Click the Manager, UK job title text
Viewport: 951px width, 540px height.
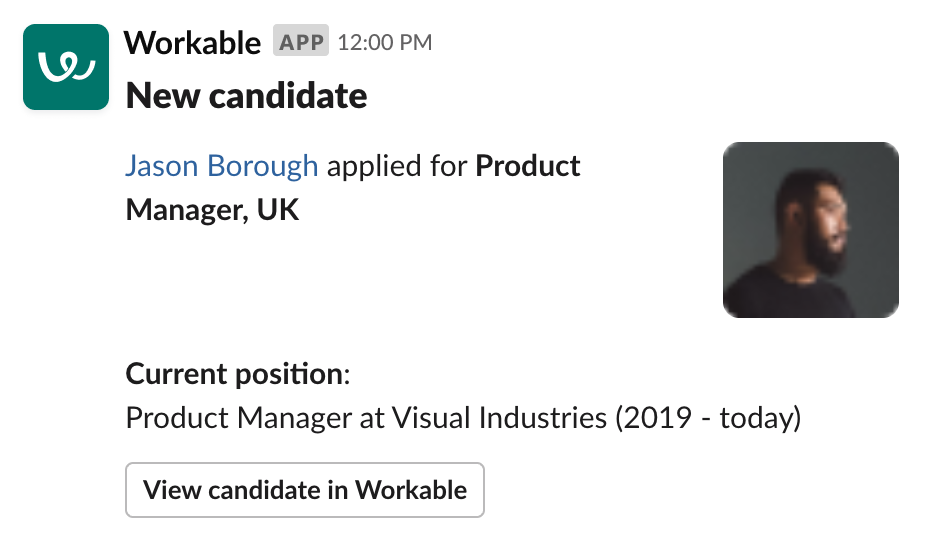point(212,210)
